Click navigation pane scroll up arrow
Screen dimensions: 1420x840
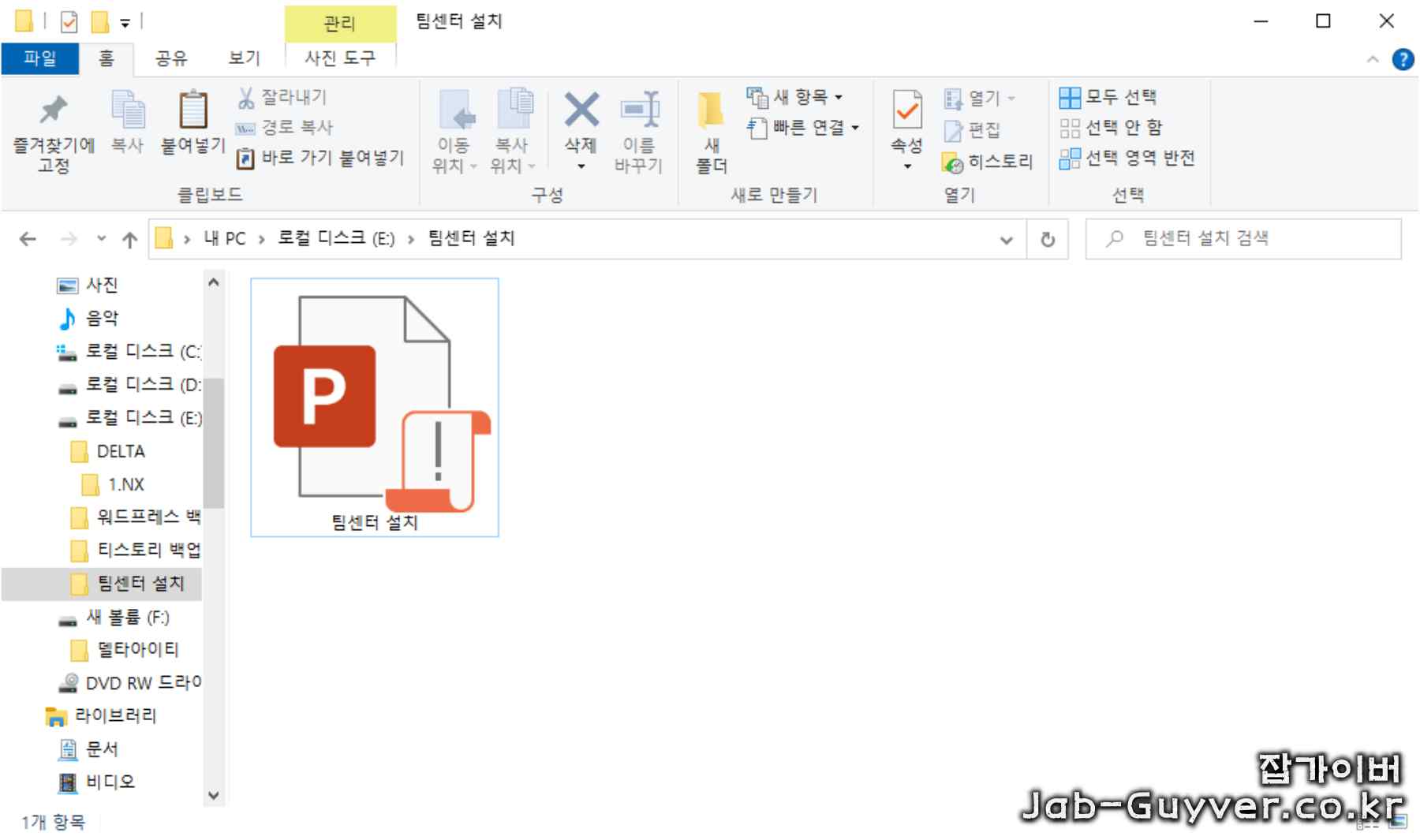(x=214, y=282)
